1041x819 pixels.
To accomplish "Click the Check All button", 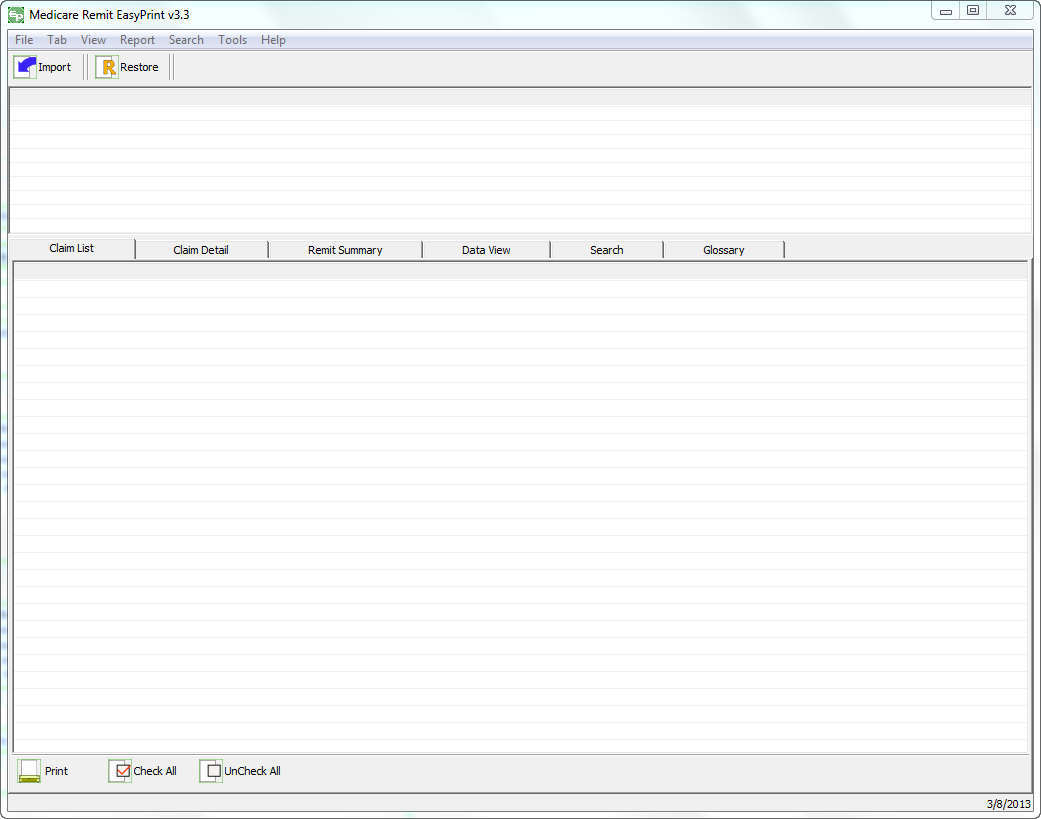I will click(x=152, y=770).
